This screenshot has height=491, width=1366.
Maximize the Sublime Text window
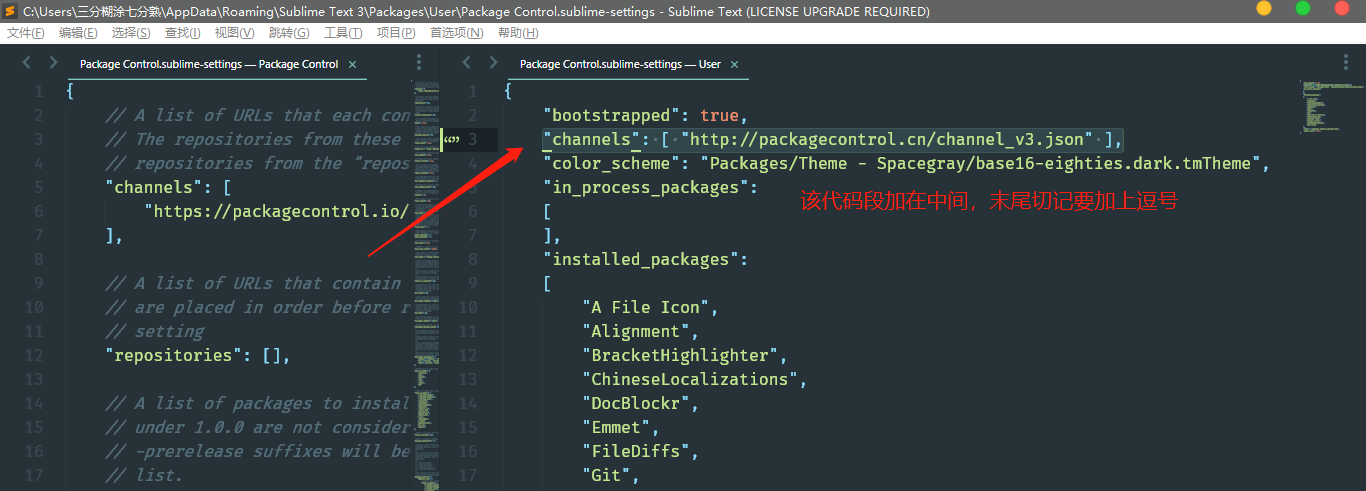click(1303, 8)
